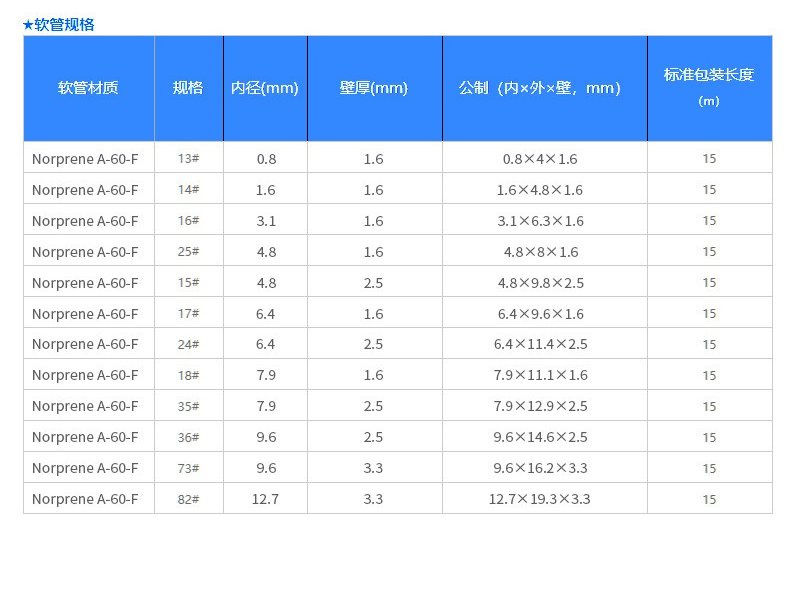Screen dimensions: 790x602
Task: Select the 9.6×14.6×2.5 dimension cell
Action: [541, 437]
